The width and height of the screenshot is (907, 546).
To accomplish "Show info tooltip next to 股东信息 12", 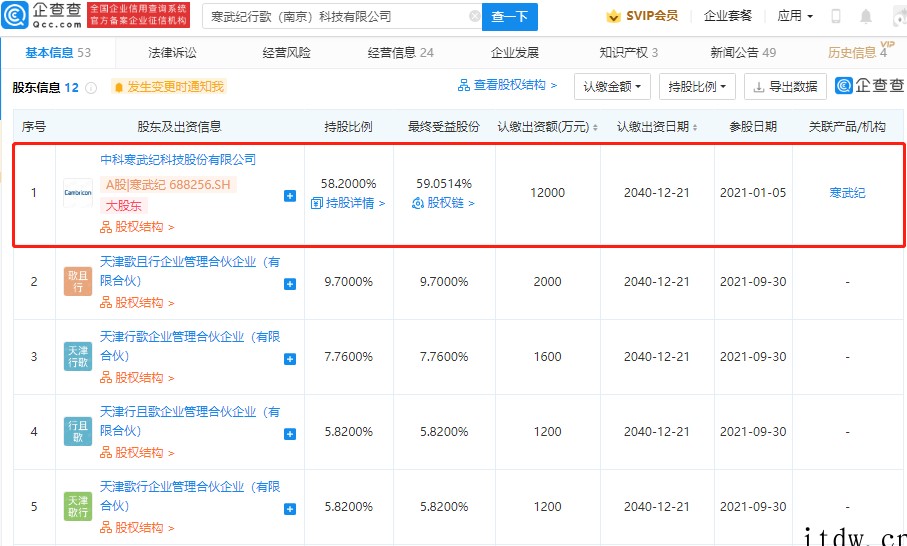I will point(91,88).
